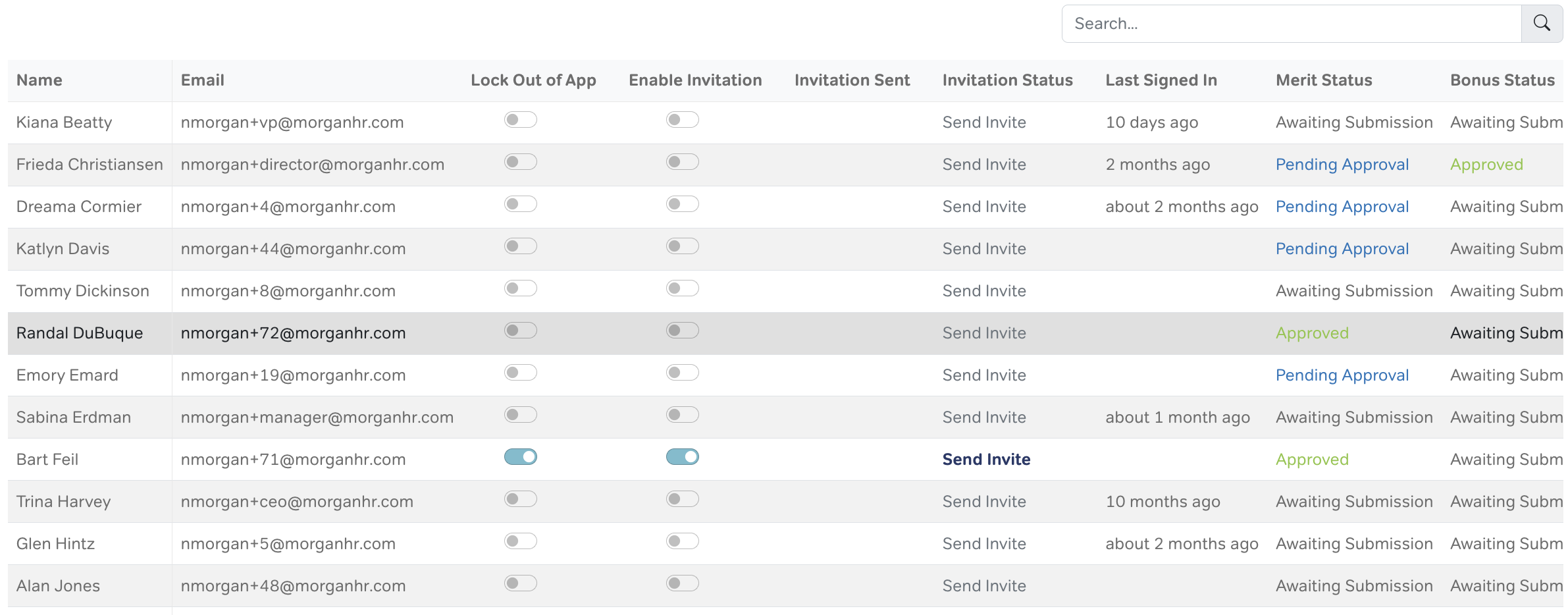Image resolution: width=1568 pixels, height=615 pixels.
Task: Turn off Enable Invitation for Bart Feil
Action: coord(682,457)
